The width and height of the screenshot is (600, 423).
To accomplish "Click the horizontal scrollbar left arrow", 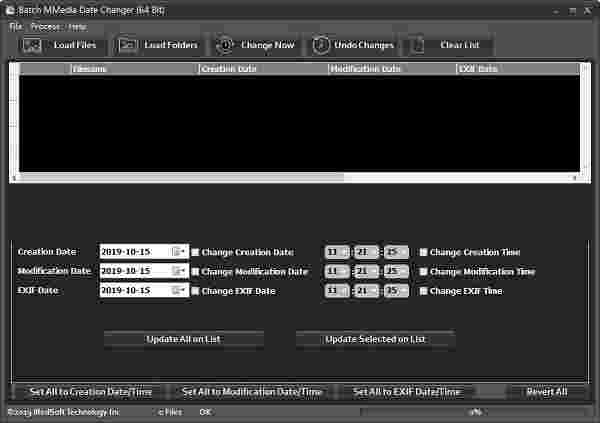I will [x=15, y=177].
